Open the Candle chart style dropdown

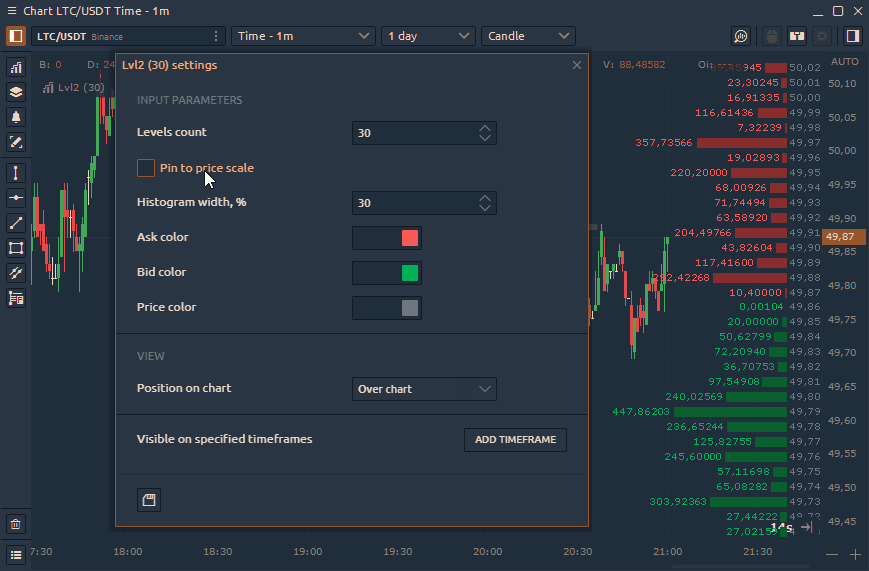tap(528, 36)
